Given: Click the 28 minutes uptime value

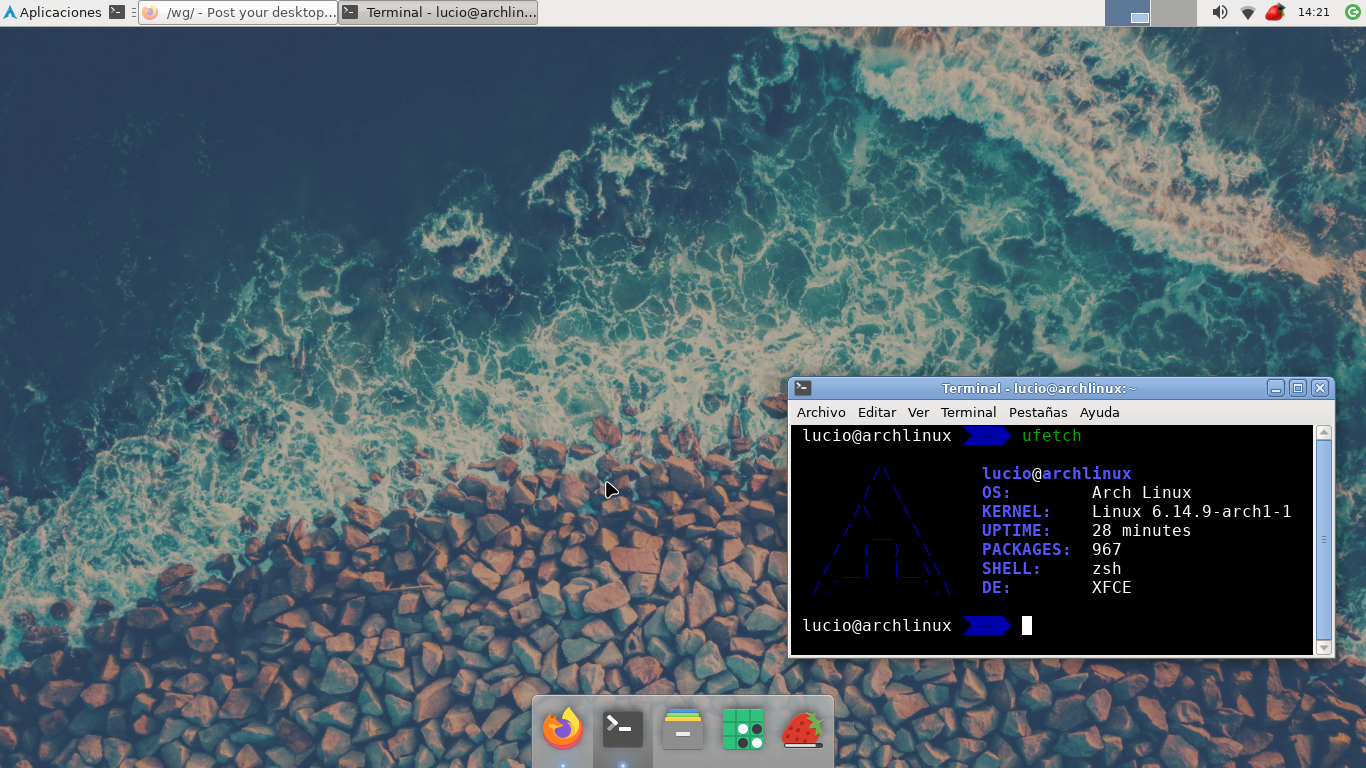Looking at the screenshot, I should point(1141,531).
